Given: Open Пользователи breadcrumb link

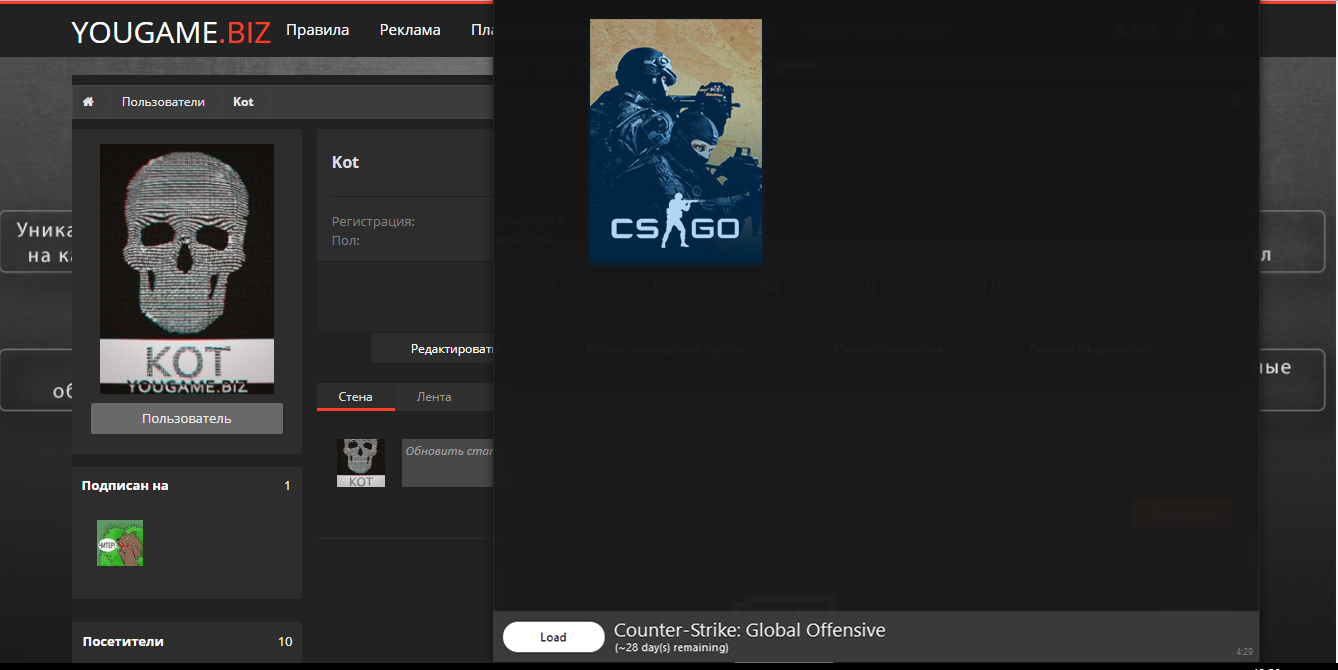Looking at the screenshot, I should [x=163, y=102].
